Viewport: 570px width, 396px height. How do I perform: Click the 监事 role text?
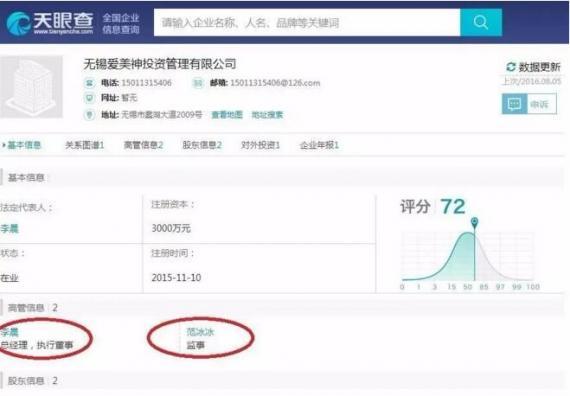(x=196, y=345)
